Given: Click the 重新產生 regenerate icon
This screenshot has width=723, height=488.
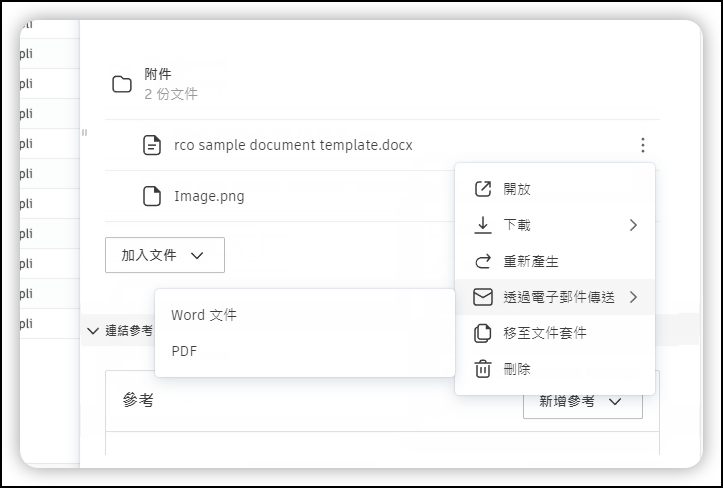Looking at the screenshot, I should click(x=483, y=261).
